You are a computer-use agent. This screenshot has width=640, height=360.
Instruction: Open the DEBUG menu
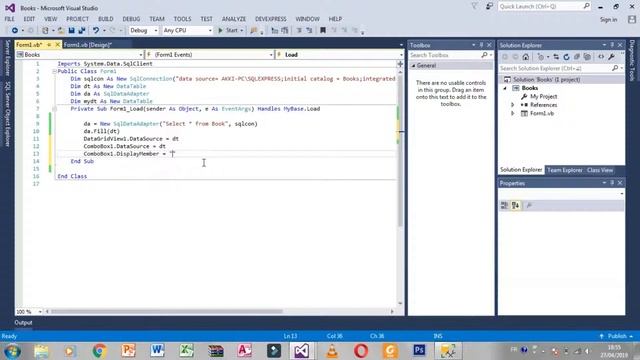(131, 19)
